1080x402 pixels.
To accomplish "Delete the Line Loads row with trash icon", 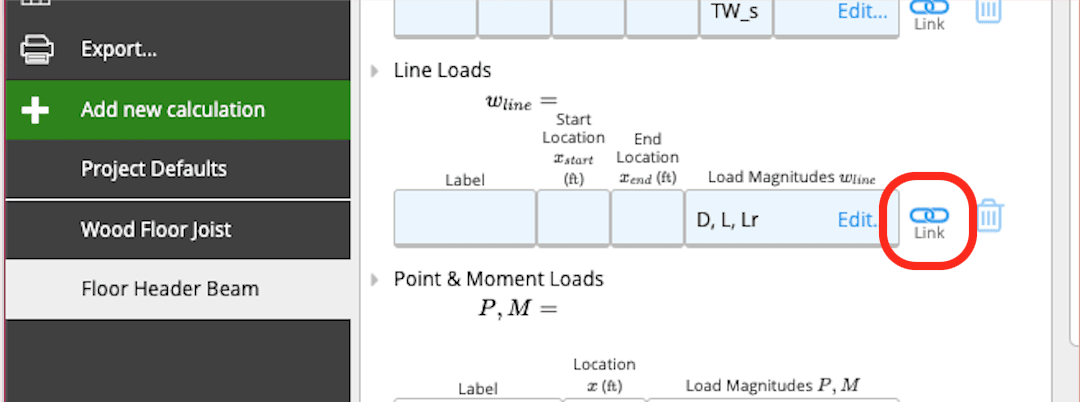I will click(x=989, y=215).
